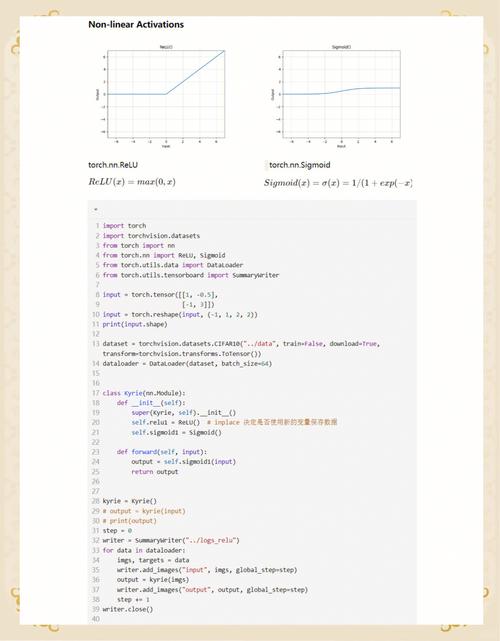500x641 pixels.
Task: Open the Sigmoid activation graph image
Action: click(335, 96)
